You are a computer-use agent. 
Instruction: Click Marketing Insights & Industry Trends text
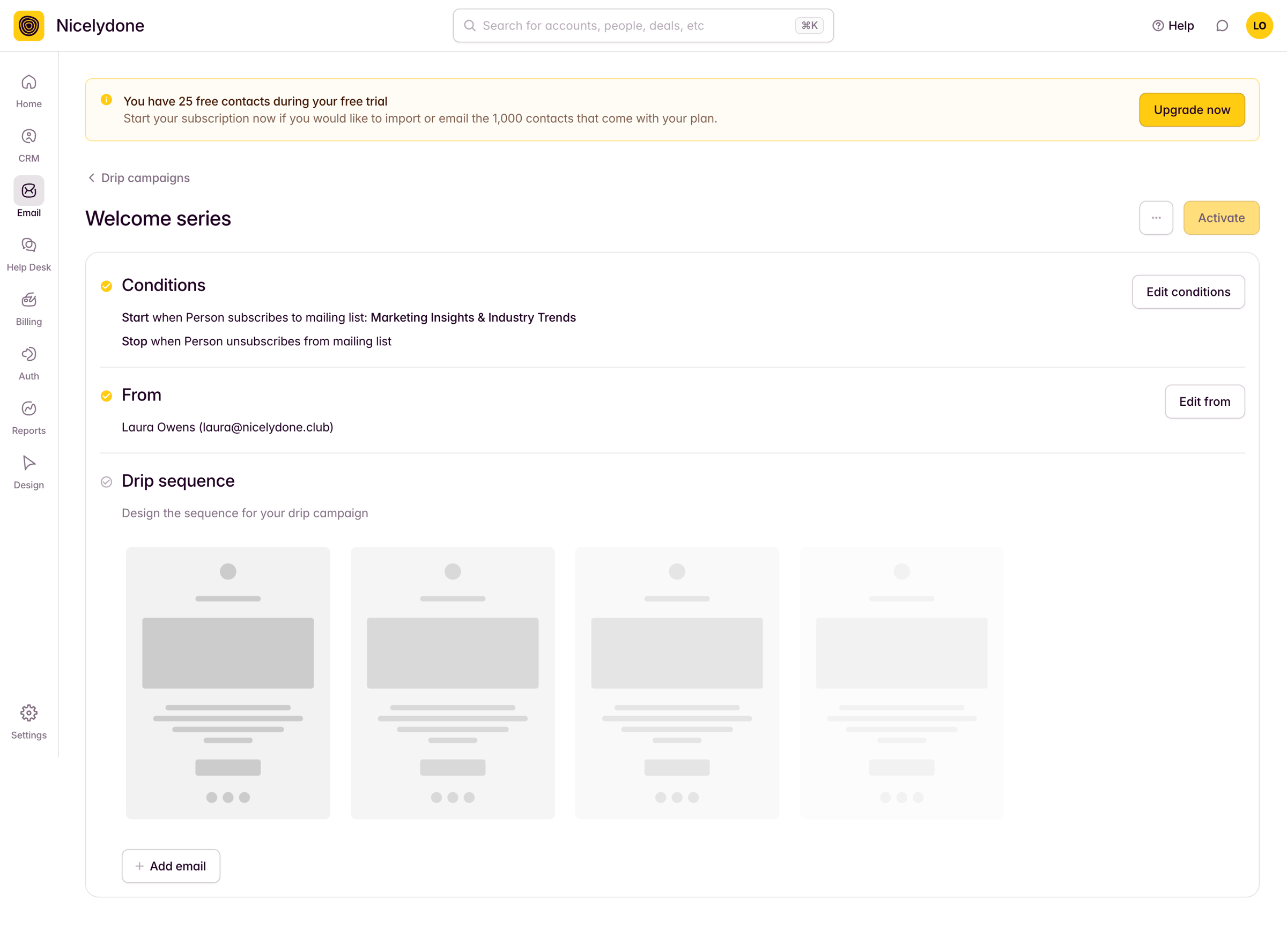coord(473,317)
